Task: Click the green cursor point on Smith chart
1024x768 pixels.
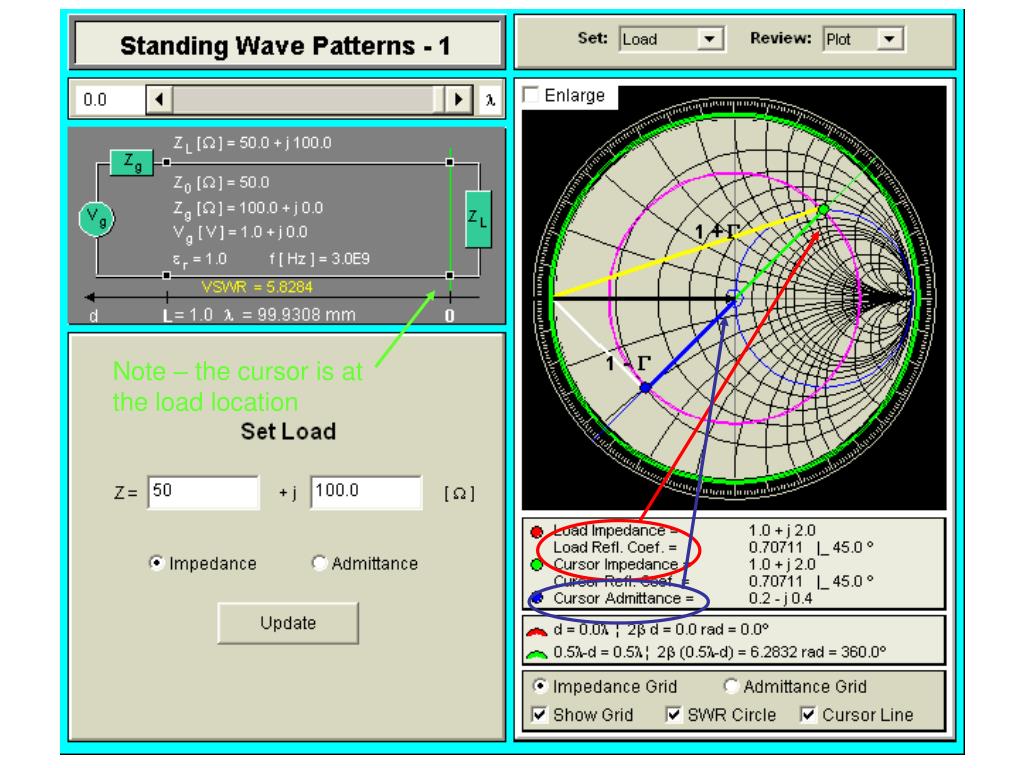Action: pos(824,210)
